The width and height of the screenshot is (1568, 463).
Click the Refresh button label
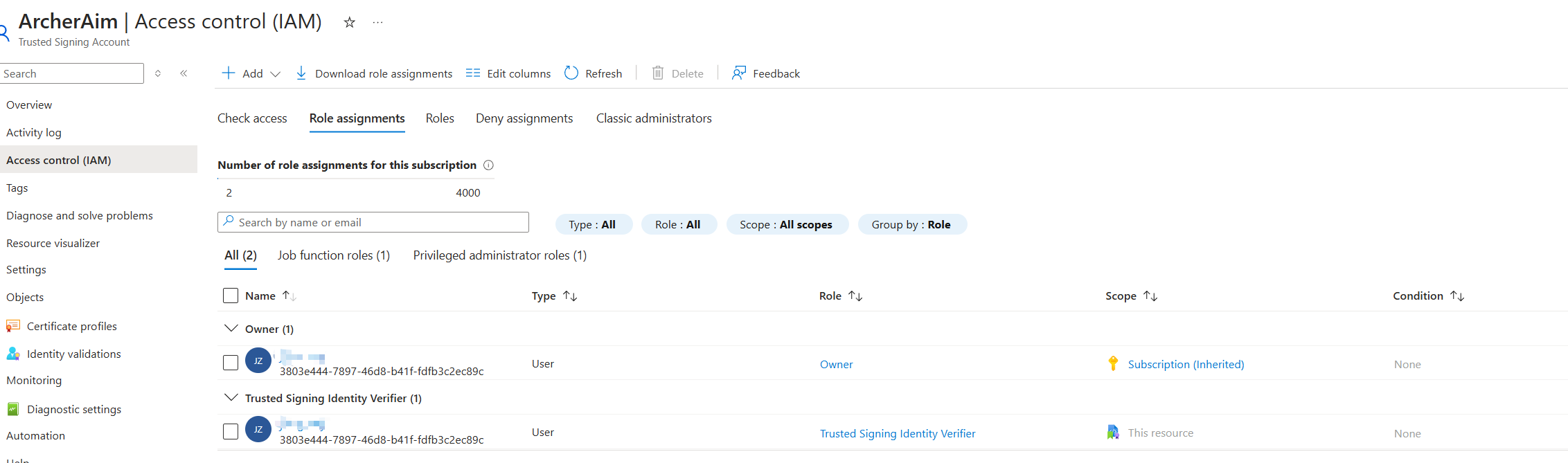coord(603,73)
